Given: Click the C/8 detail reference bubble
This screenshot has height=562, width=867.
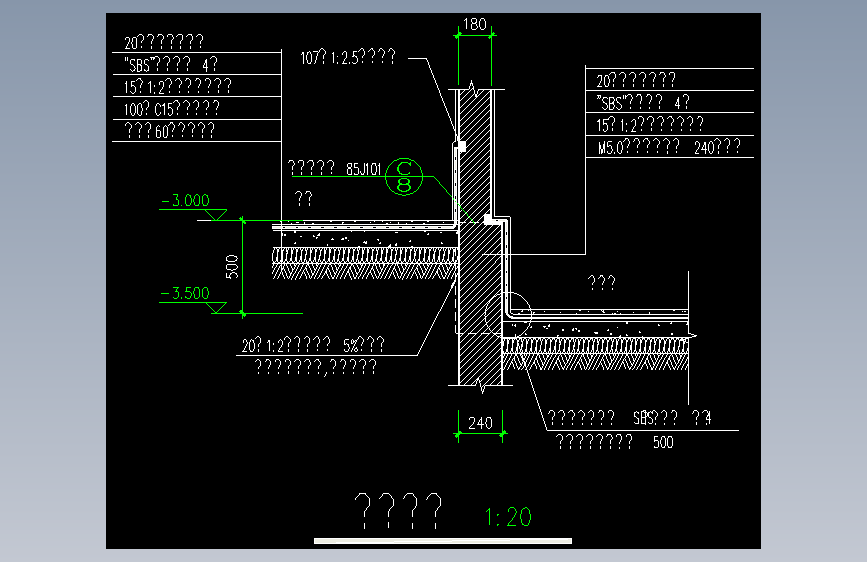Looking at the screenshot, I should [x=404, y=176].
